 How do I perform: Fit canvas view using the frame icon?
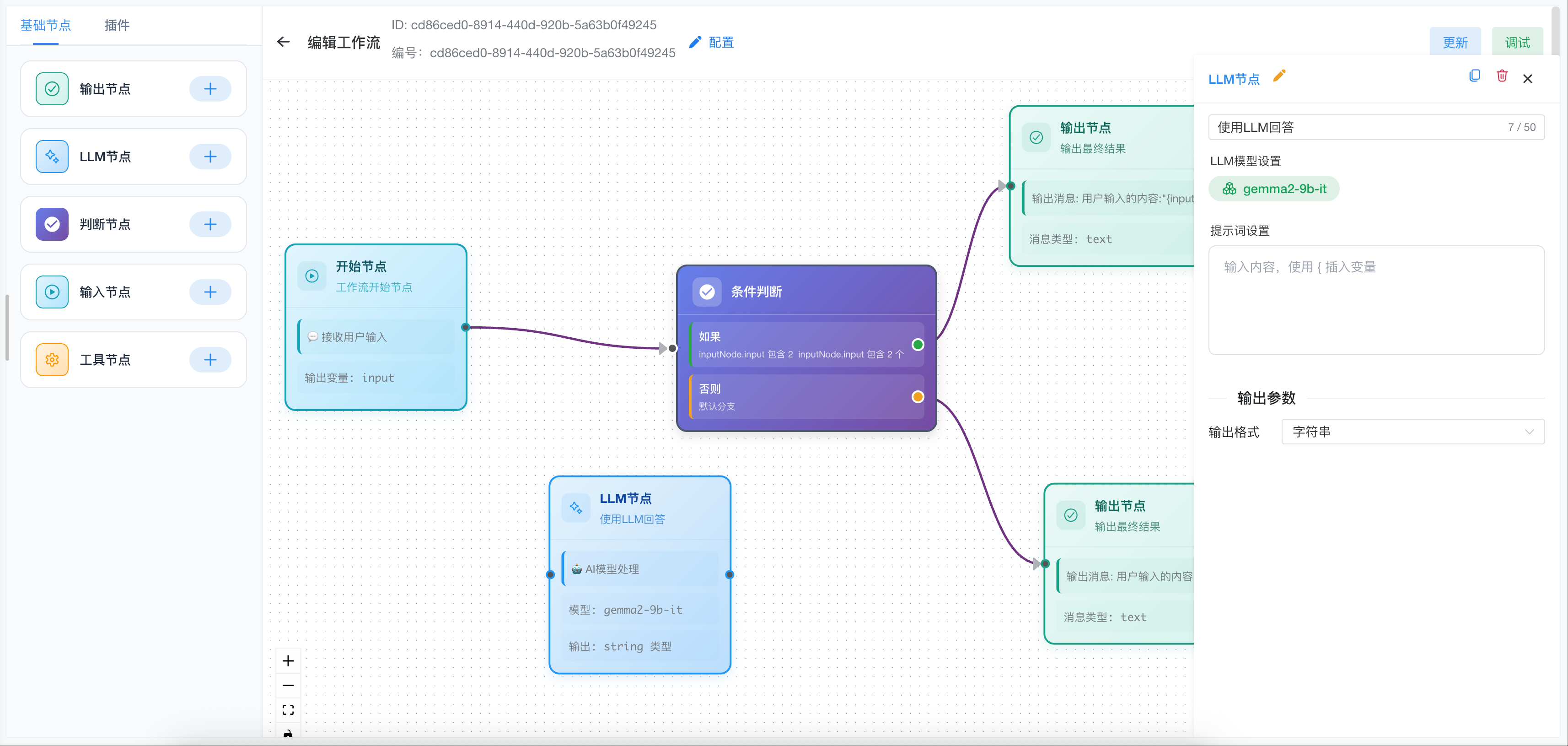(288, 709)
